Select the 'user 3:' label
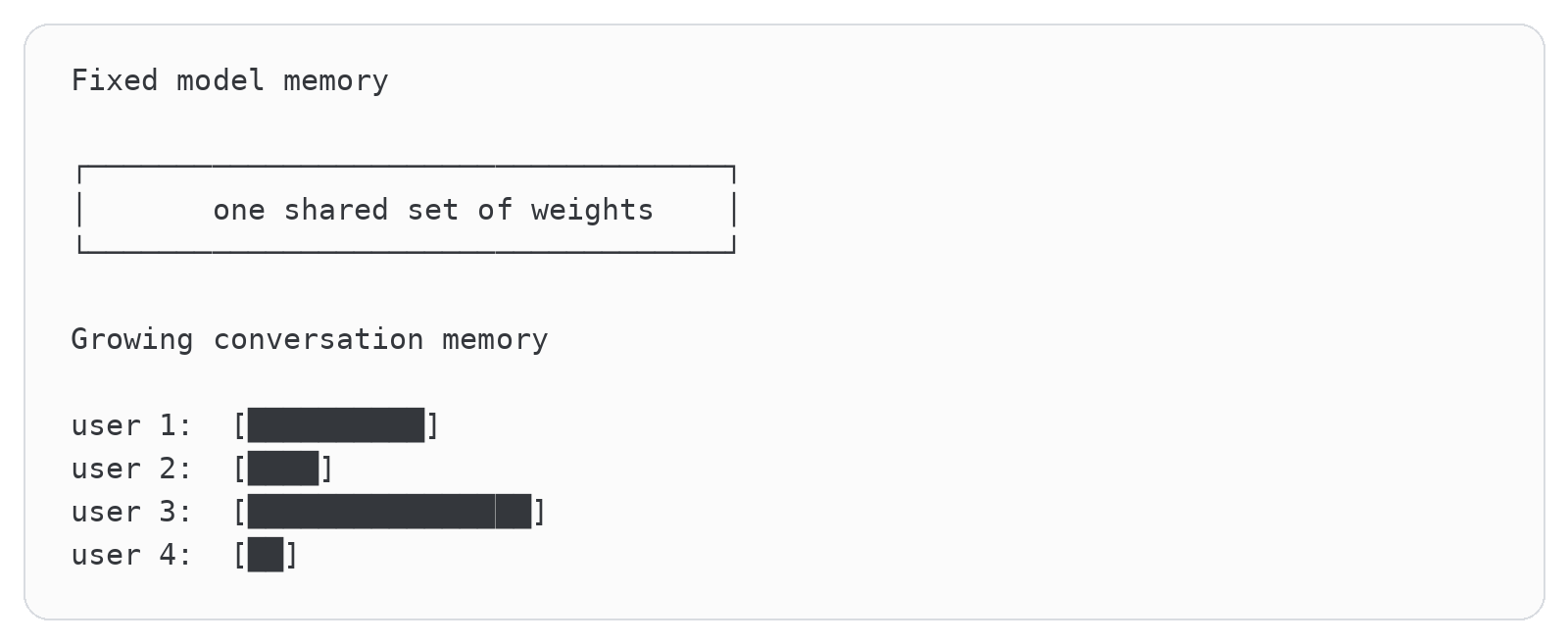Viewport: 1568px width, 643px height. pyautogui.click(x=131, y=512)
